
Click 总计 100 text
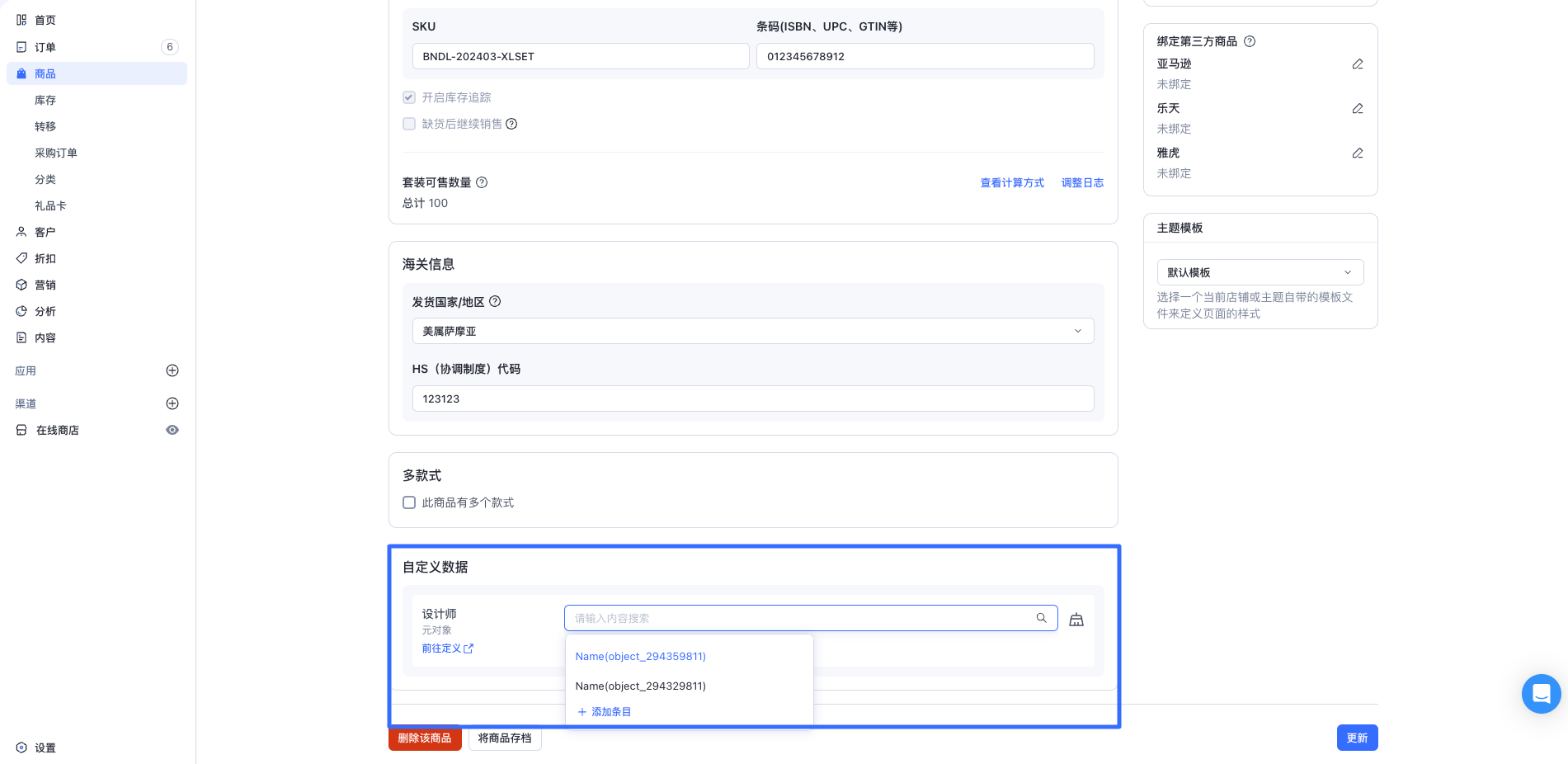click(x=425, y=203)
